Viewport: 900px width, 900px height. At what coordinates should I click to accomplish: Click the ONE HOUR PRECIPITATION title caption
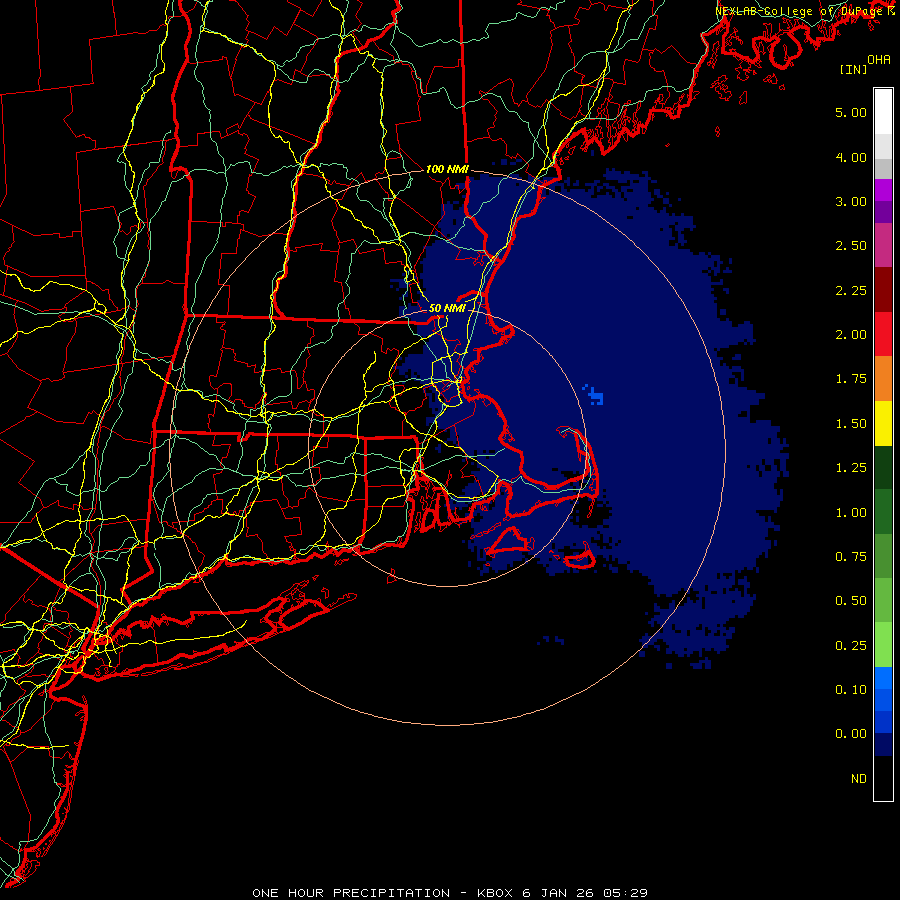[450, 893]
